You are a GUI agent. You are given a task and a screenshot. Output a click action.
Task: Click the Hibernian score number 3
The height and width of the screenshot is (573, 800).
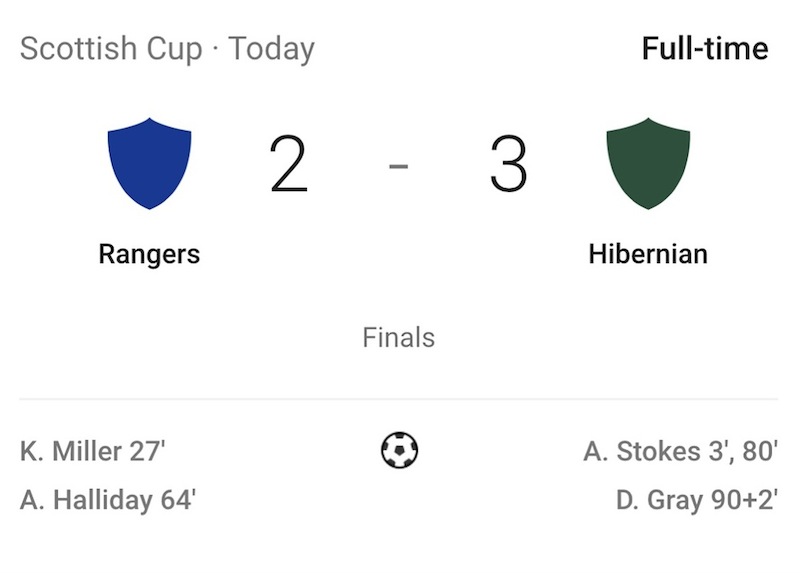pyautogui.click(x=508, y=164)
